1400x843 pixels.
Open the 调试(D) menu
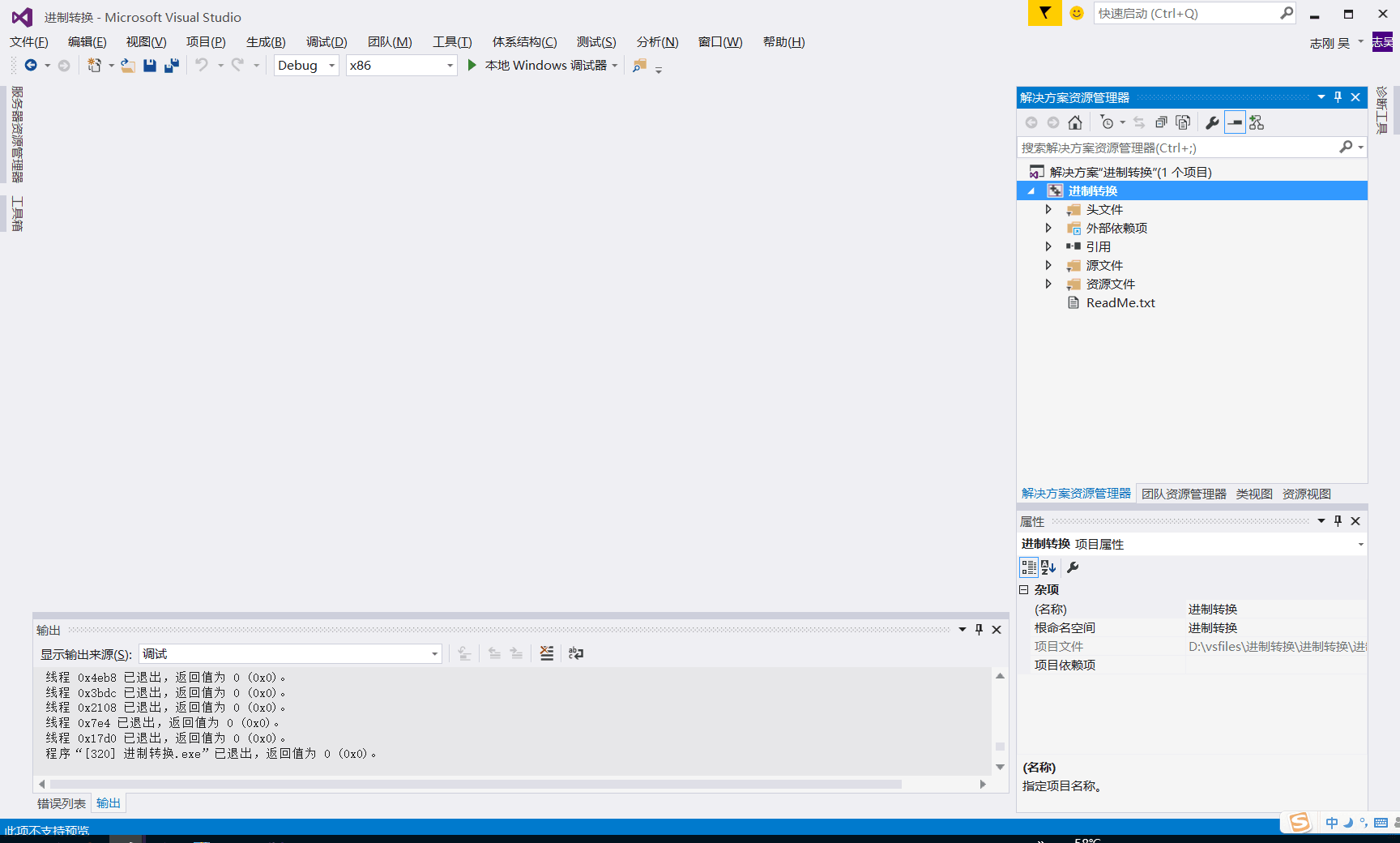click(x=327, y=42)
